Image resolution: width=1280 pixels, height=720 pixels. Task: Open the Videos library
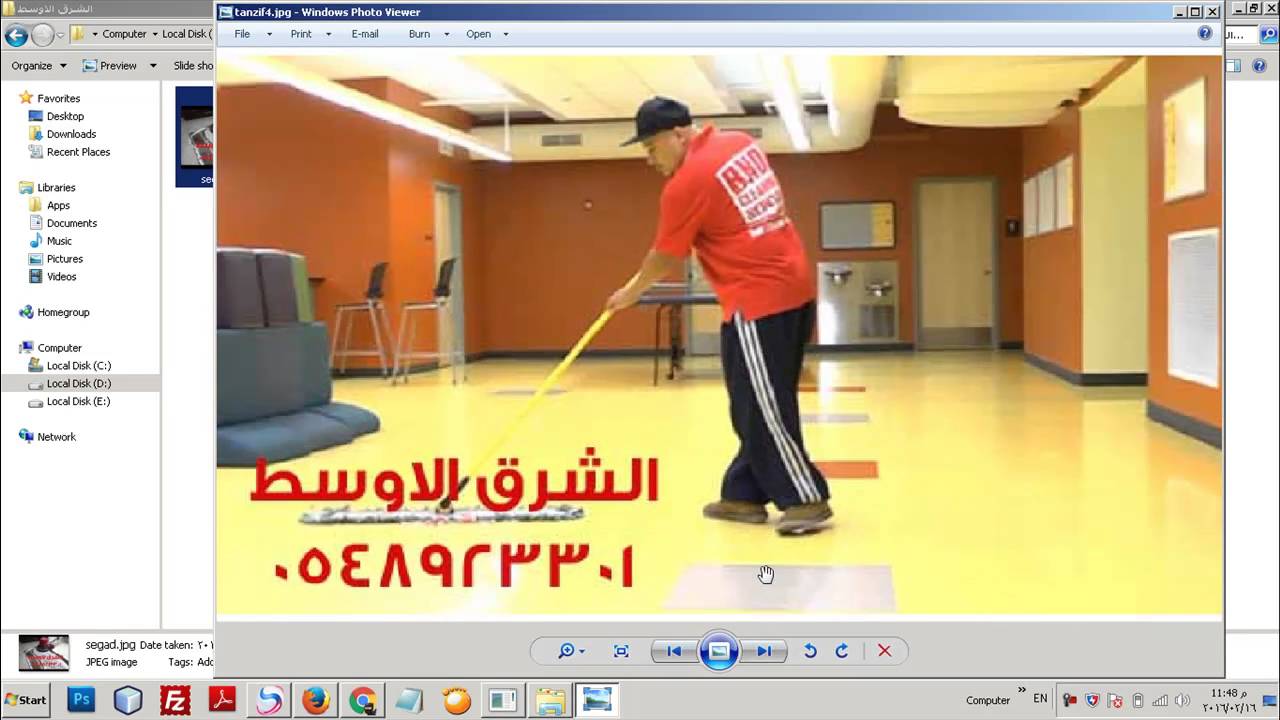(x=61, y=277)
